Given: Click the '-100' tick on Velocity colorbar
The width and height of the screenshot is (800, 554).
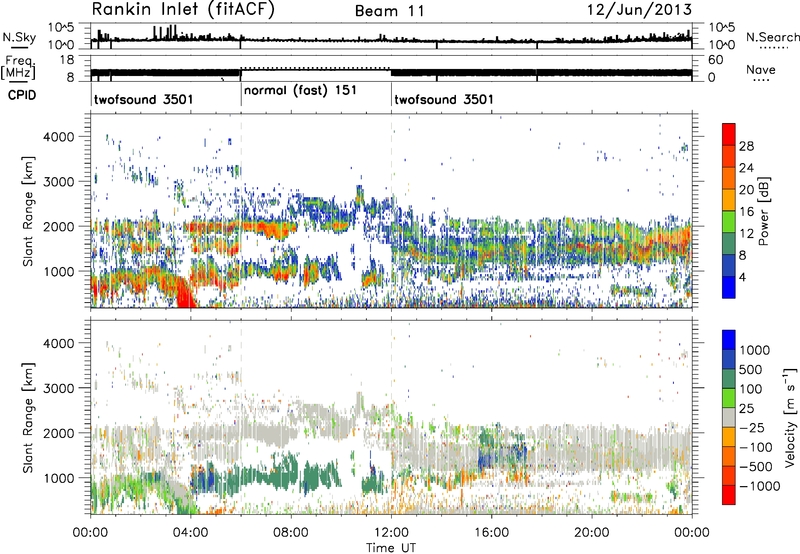Looking at the screenshot, I should click(x=756, y=447).
